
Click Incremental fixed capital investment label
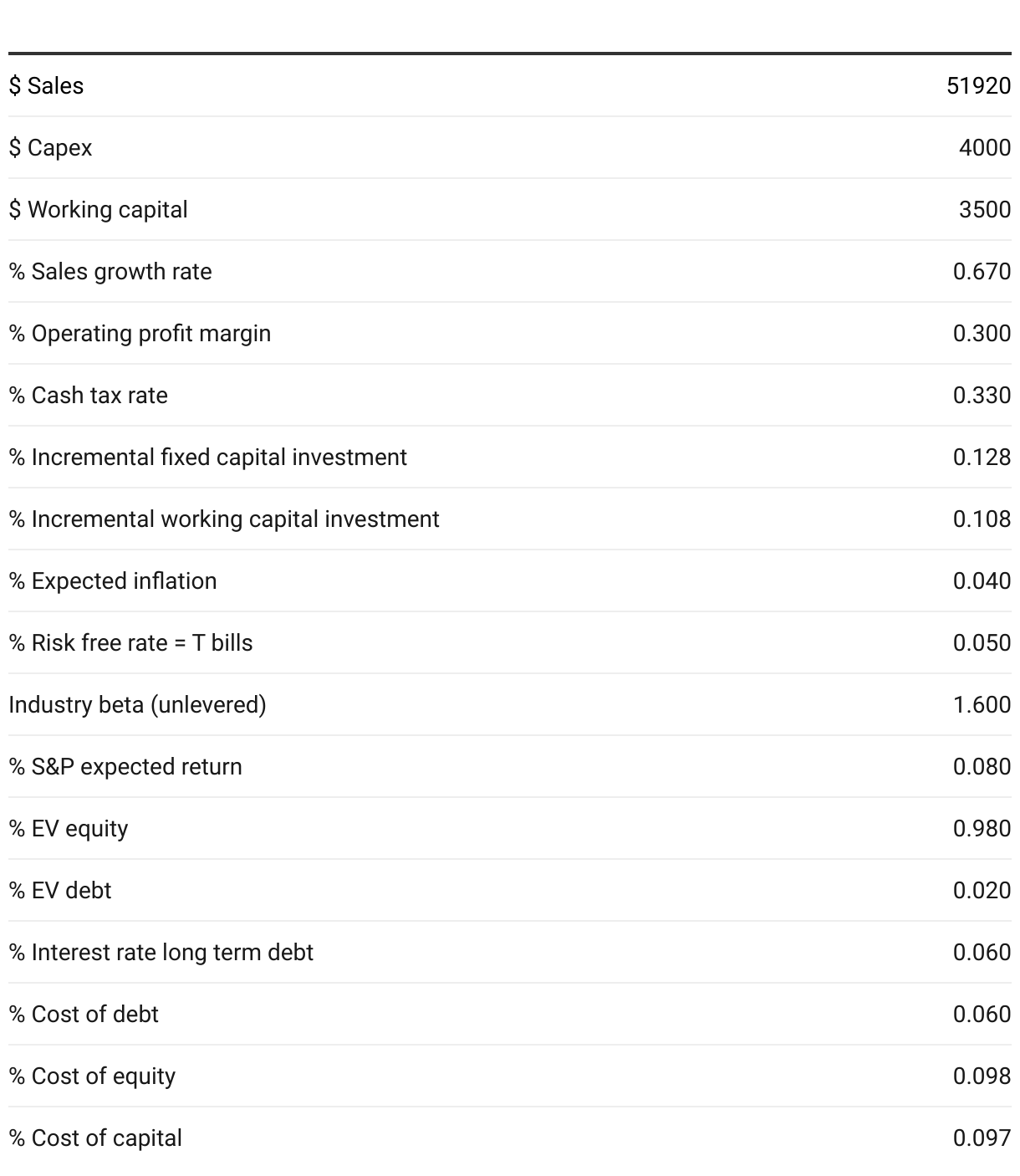(x=207, y=457)
